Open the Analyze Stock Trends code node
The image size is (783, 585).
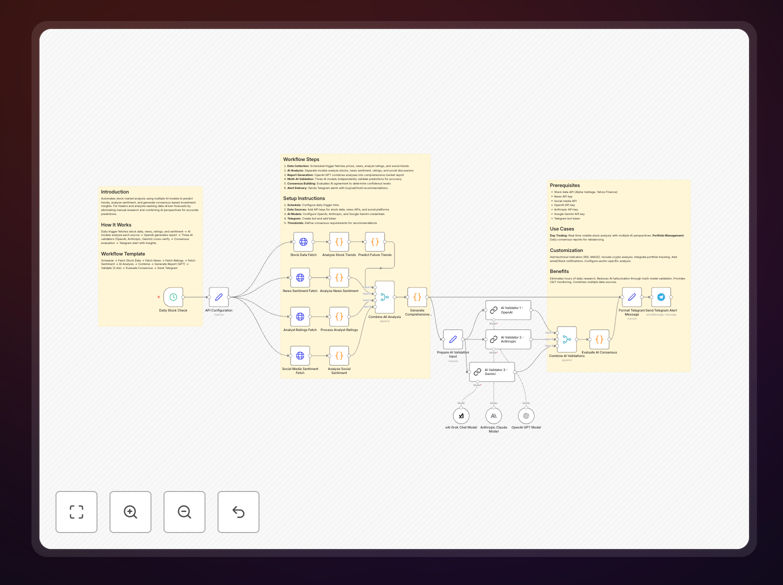[339, 242]
